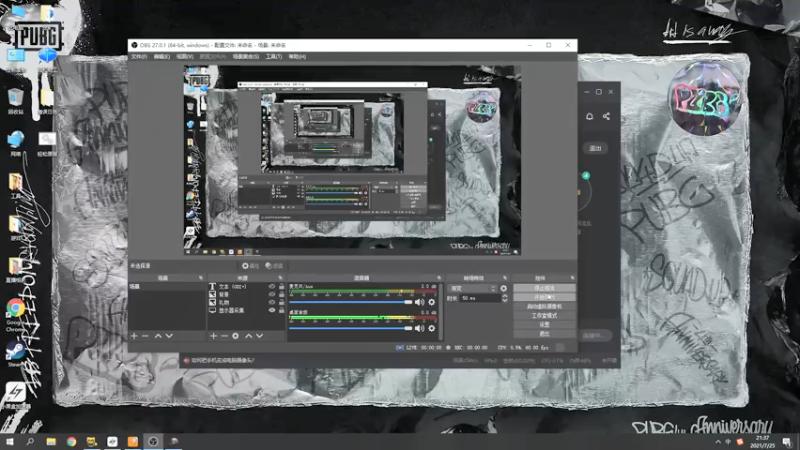Click 停止推流 (Stop Streaming) button
The height and width of the screenshot is (450, 800).
[x=544, y=288]
